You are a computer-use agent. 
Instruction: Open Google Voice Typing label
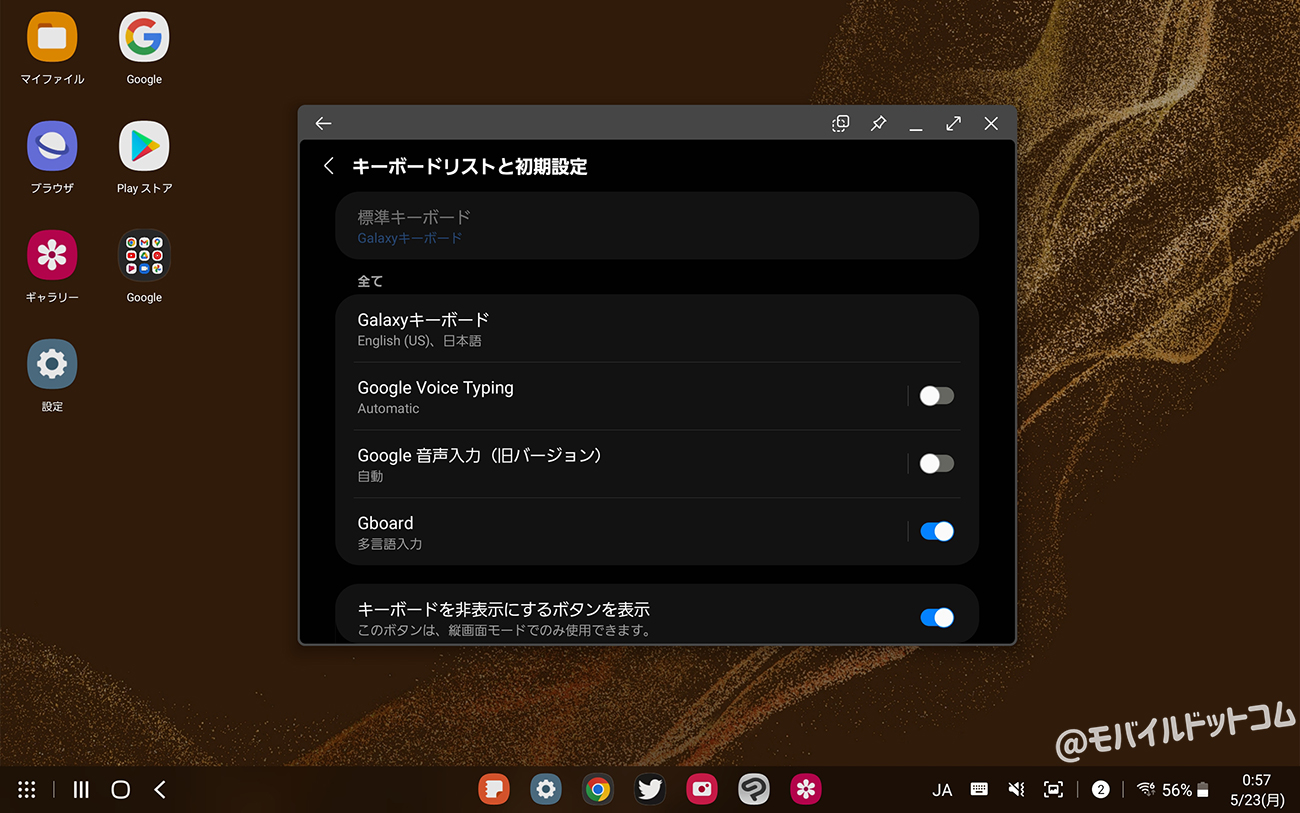(x=435, y=388)
